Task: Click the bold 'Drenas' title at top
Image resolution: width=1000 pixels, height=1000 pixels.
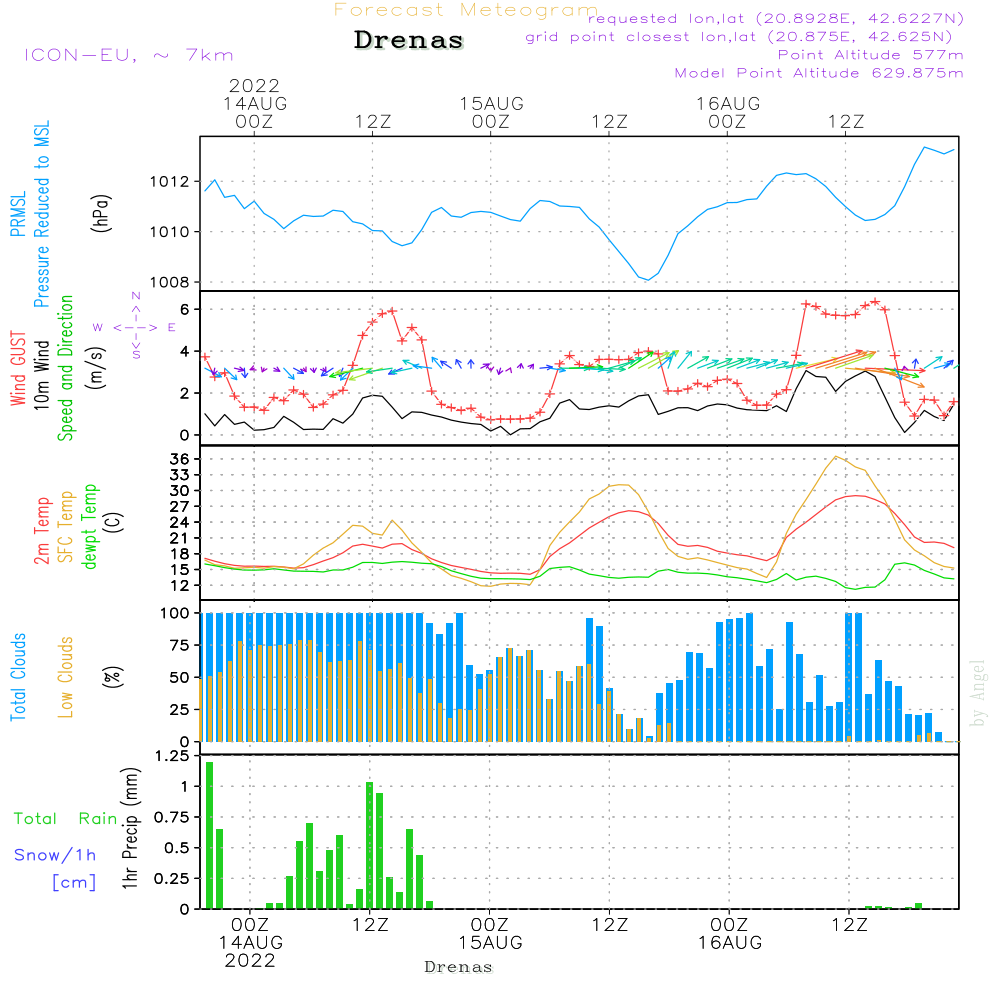Action: pos(409,40)
